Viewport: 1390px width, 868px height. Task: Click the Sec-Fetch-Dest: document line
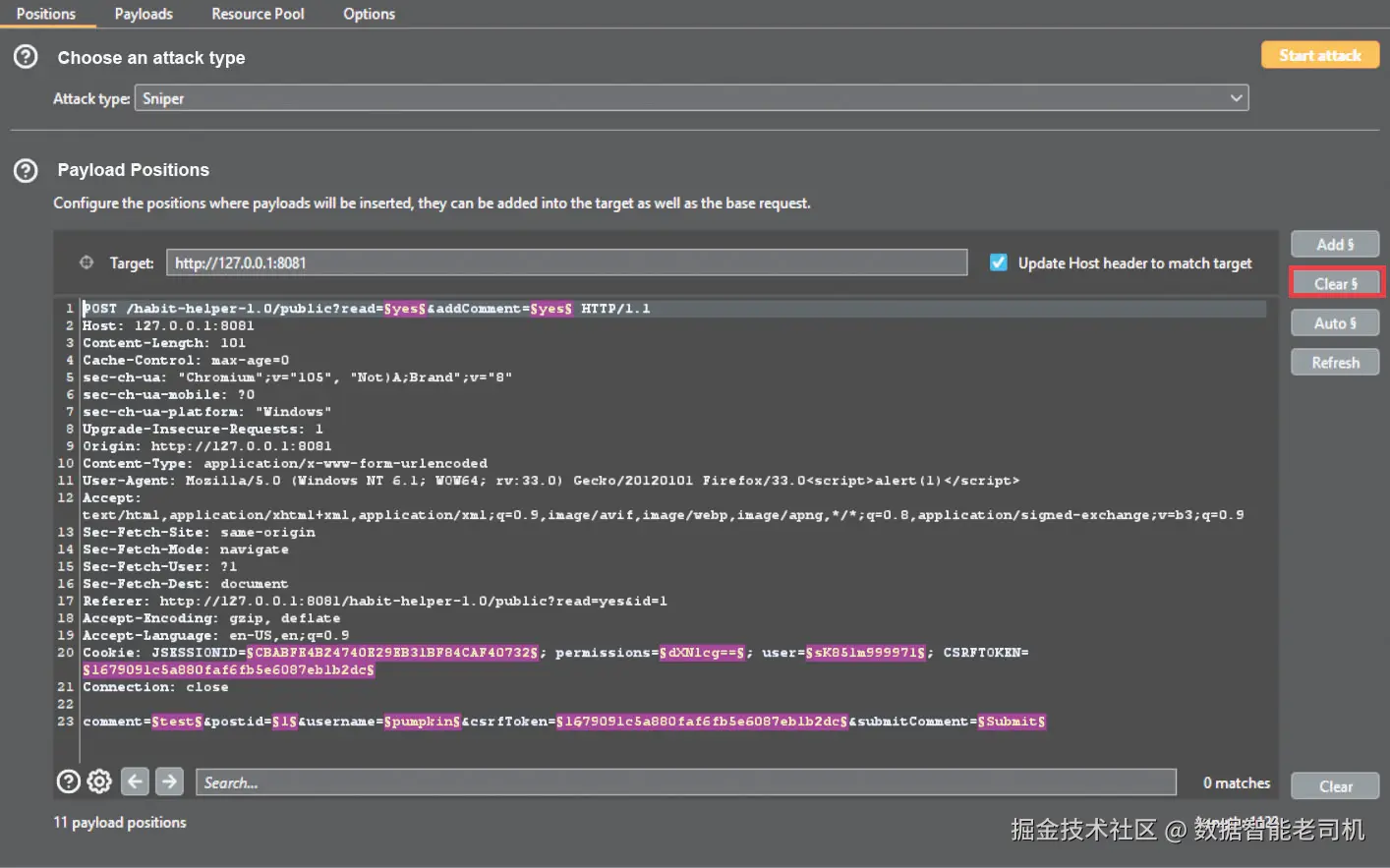coord(186,584)
